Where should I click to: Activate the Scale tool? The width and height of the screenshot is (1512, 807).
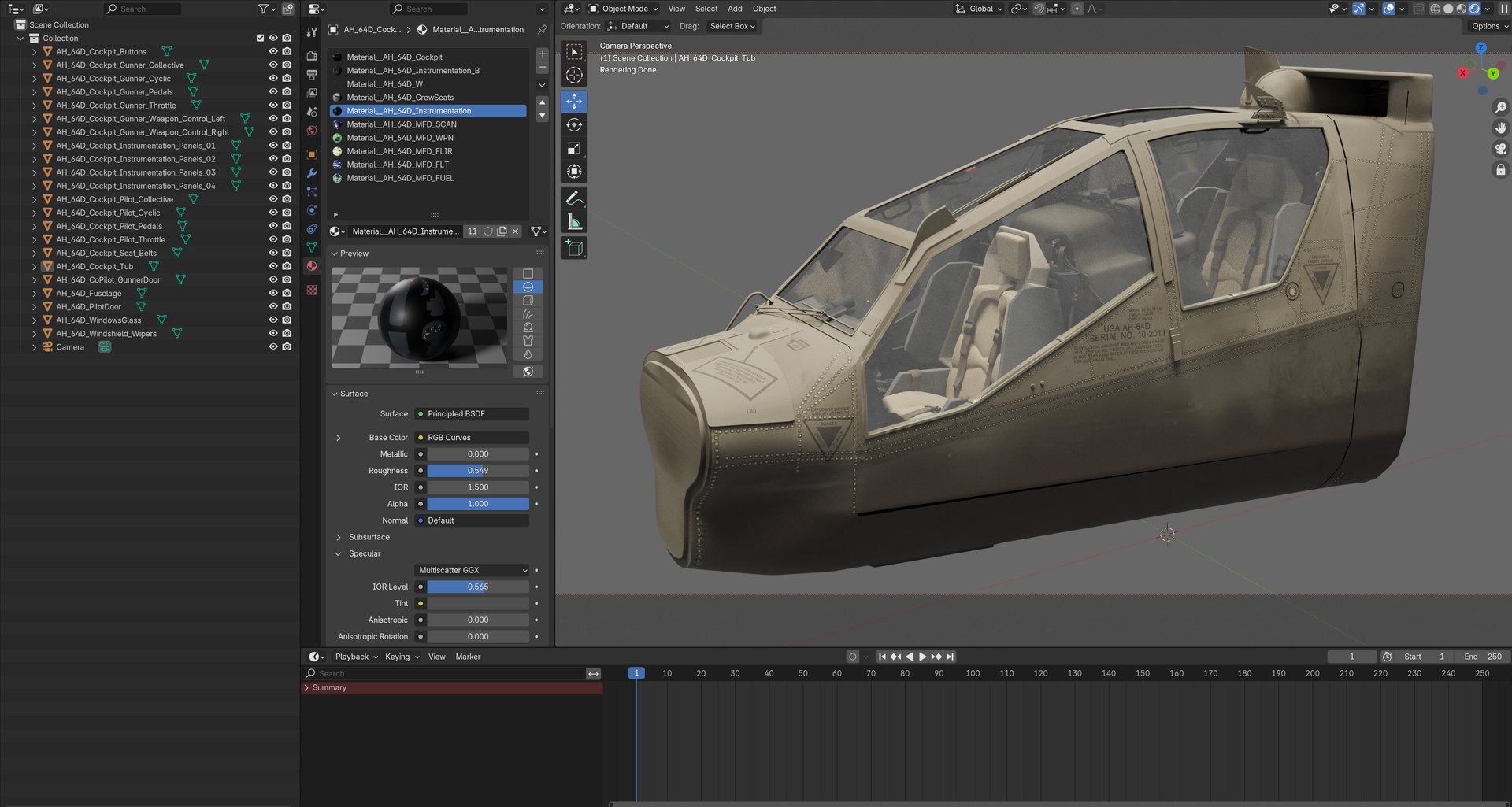[x=574, y=149]
